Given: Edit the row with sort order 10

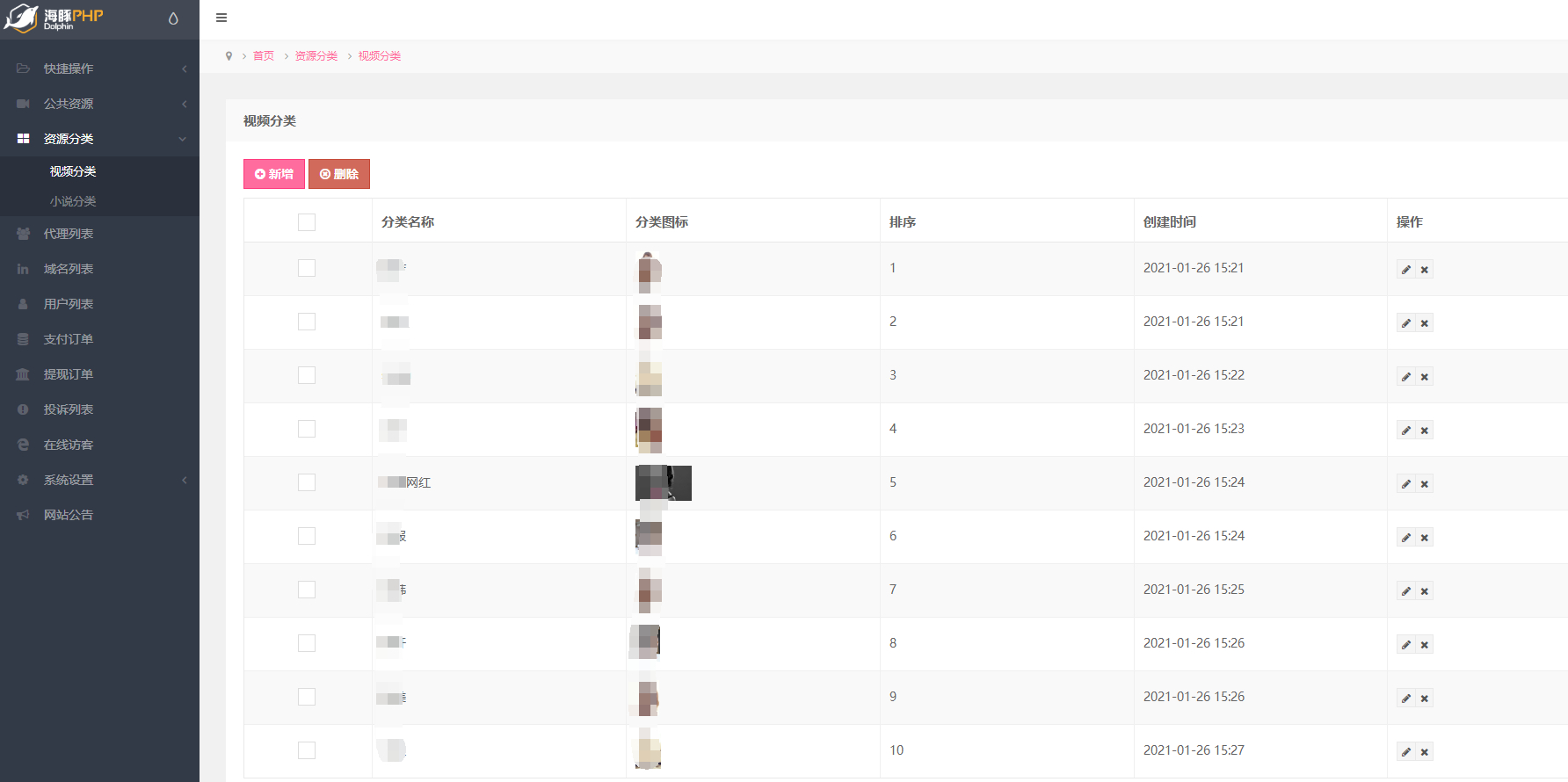Looking at the screenshot, I should tap(1406, 752).
